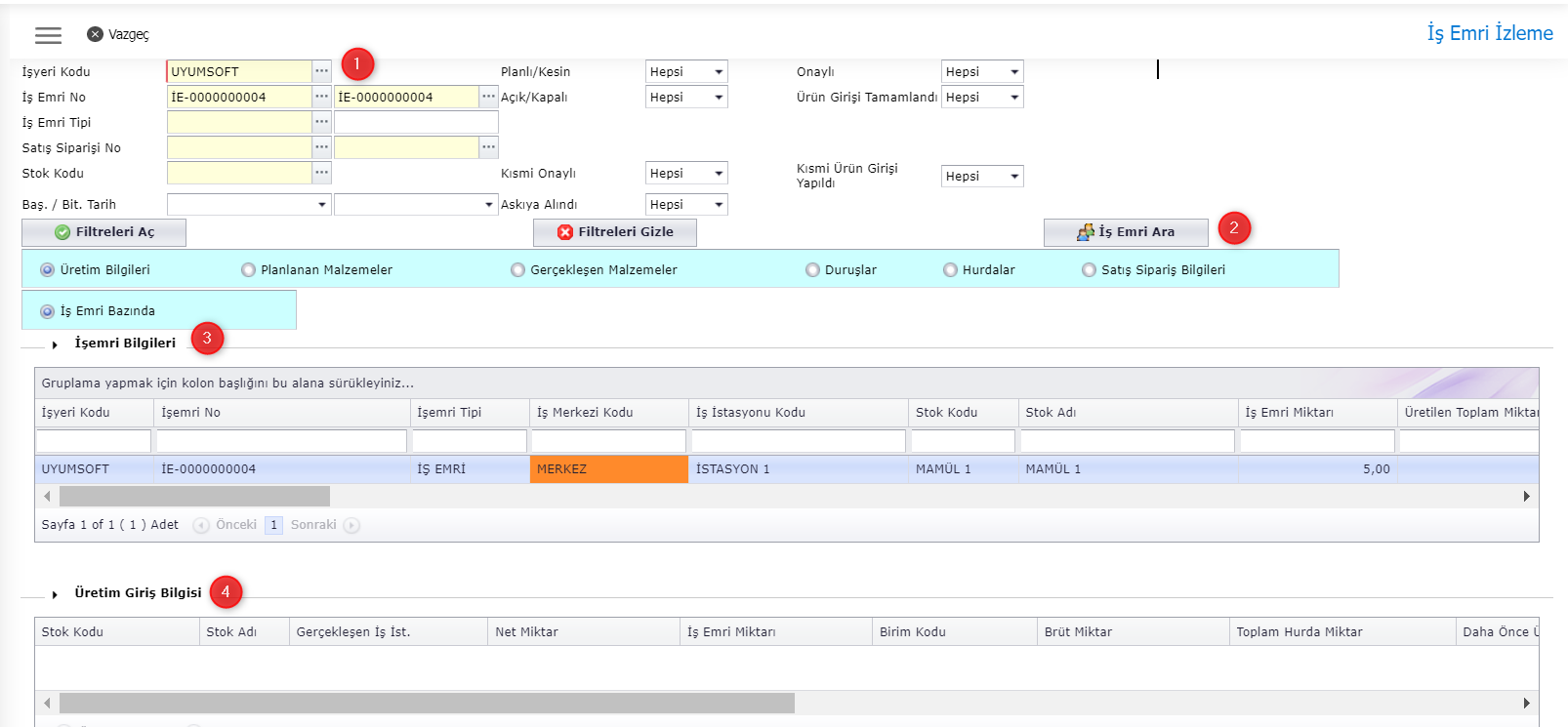Collapse İşemri Bilgileri section
This screenshot has height=727, width=1568.
point(55,344)
